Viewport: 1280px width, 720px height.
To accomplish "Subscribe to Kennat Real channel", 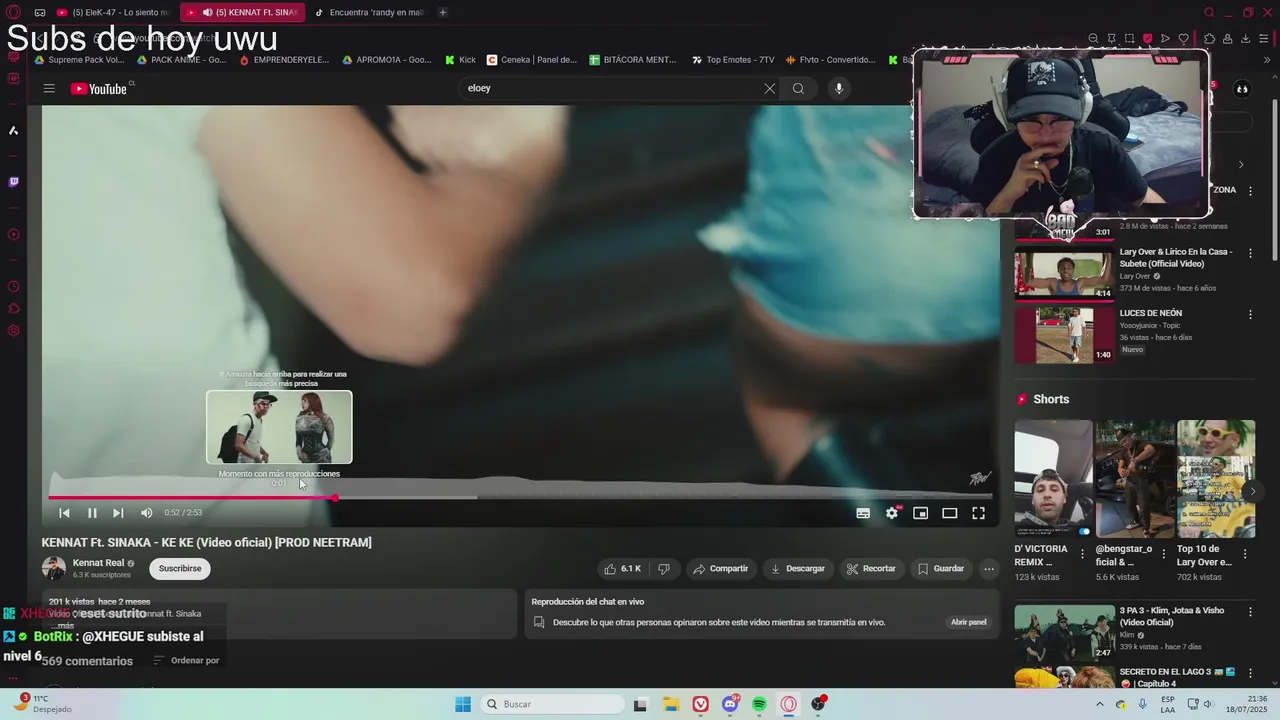I will click(180, 569).
